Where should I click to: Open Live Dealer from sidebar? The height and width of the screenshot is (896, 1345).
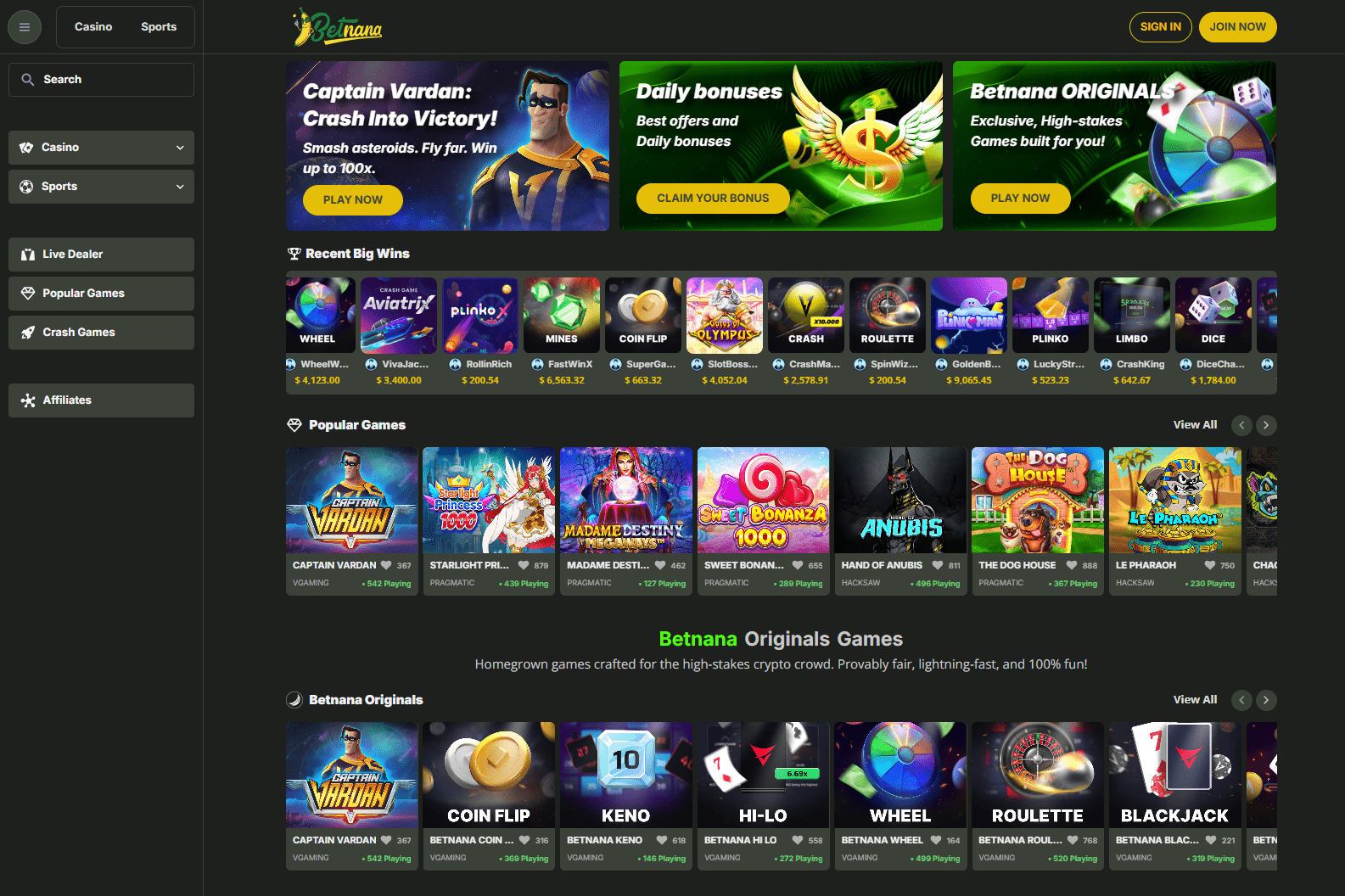coord(101,255)
